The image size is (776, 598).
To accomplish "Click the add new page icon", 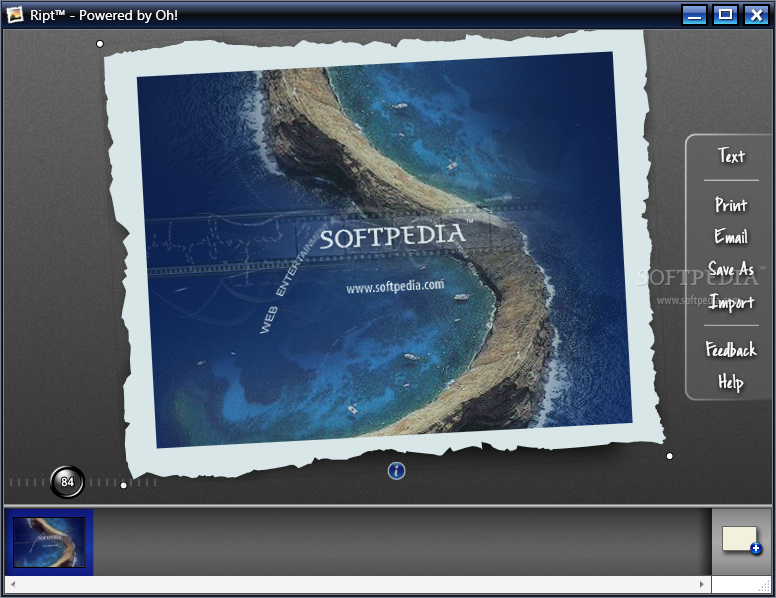I will pyautogui.click(x=741, y=540).
